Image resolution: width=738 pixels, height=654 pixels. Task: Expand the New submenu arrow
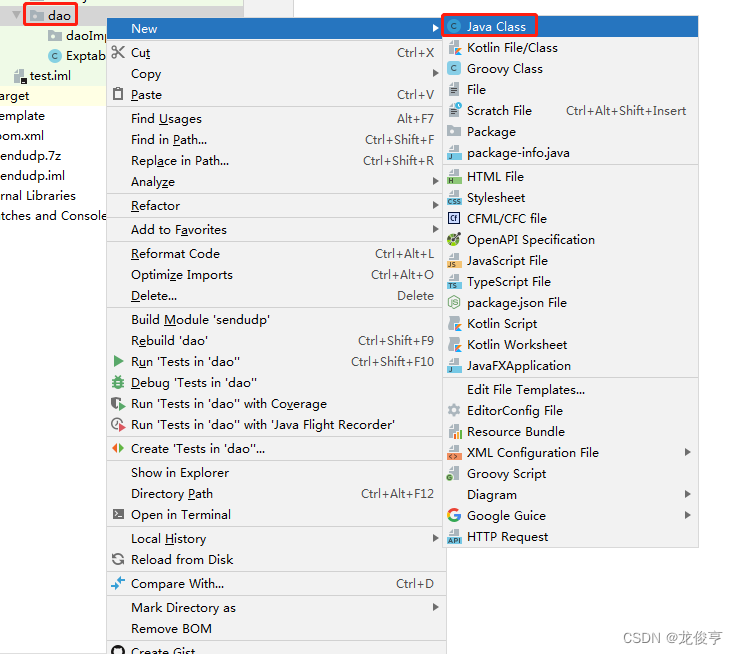pyautogui.click(x=435, y=28)
